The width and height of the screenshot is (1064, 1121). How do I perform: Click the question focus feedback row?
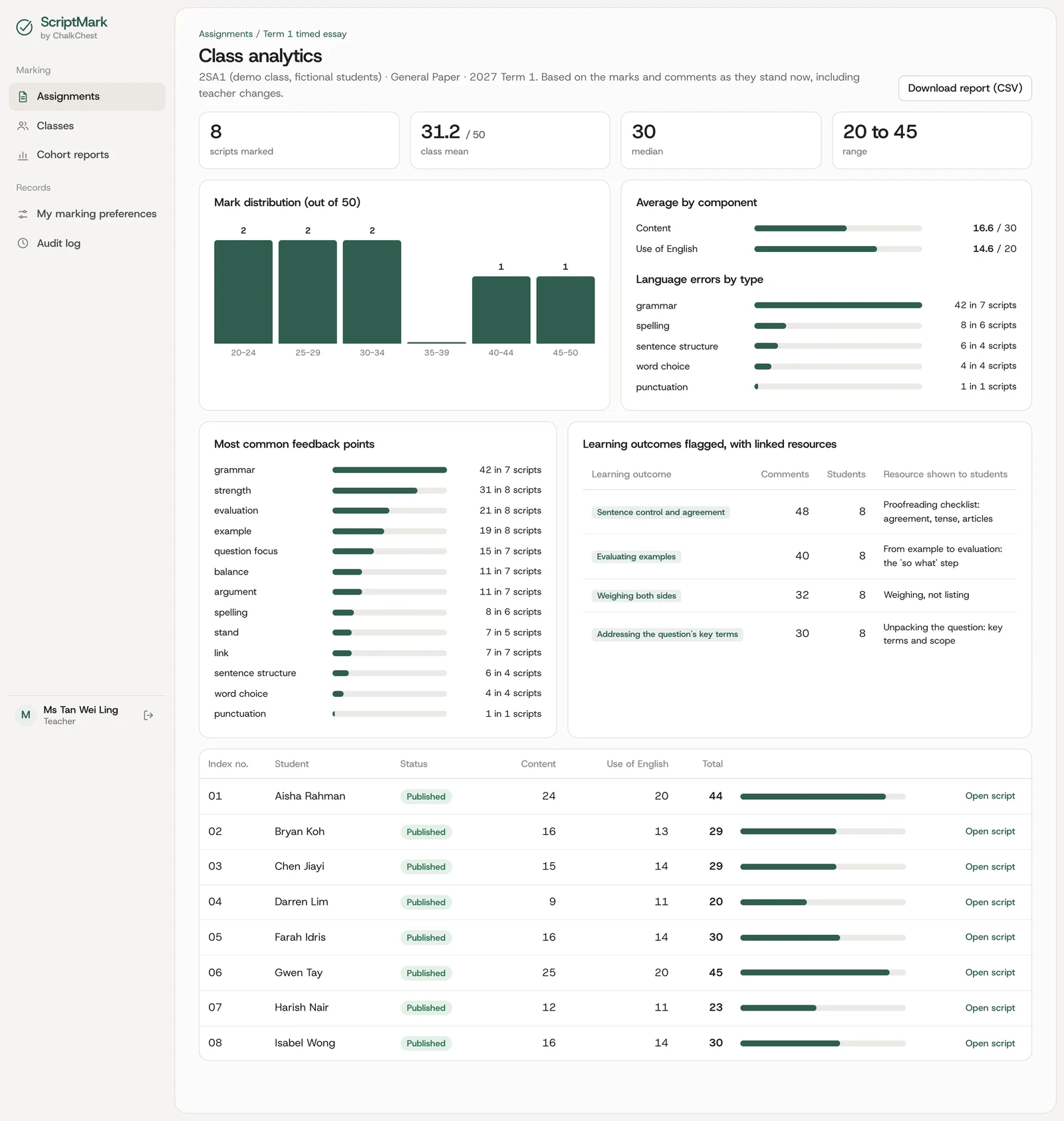click(x=378, y=551)
